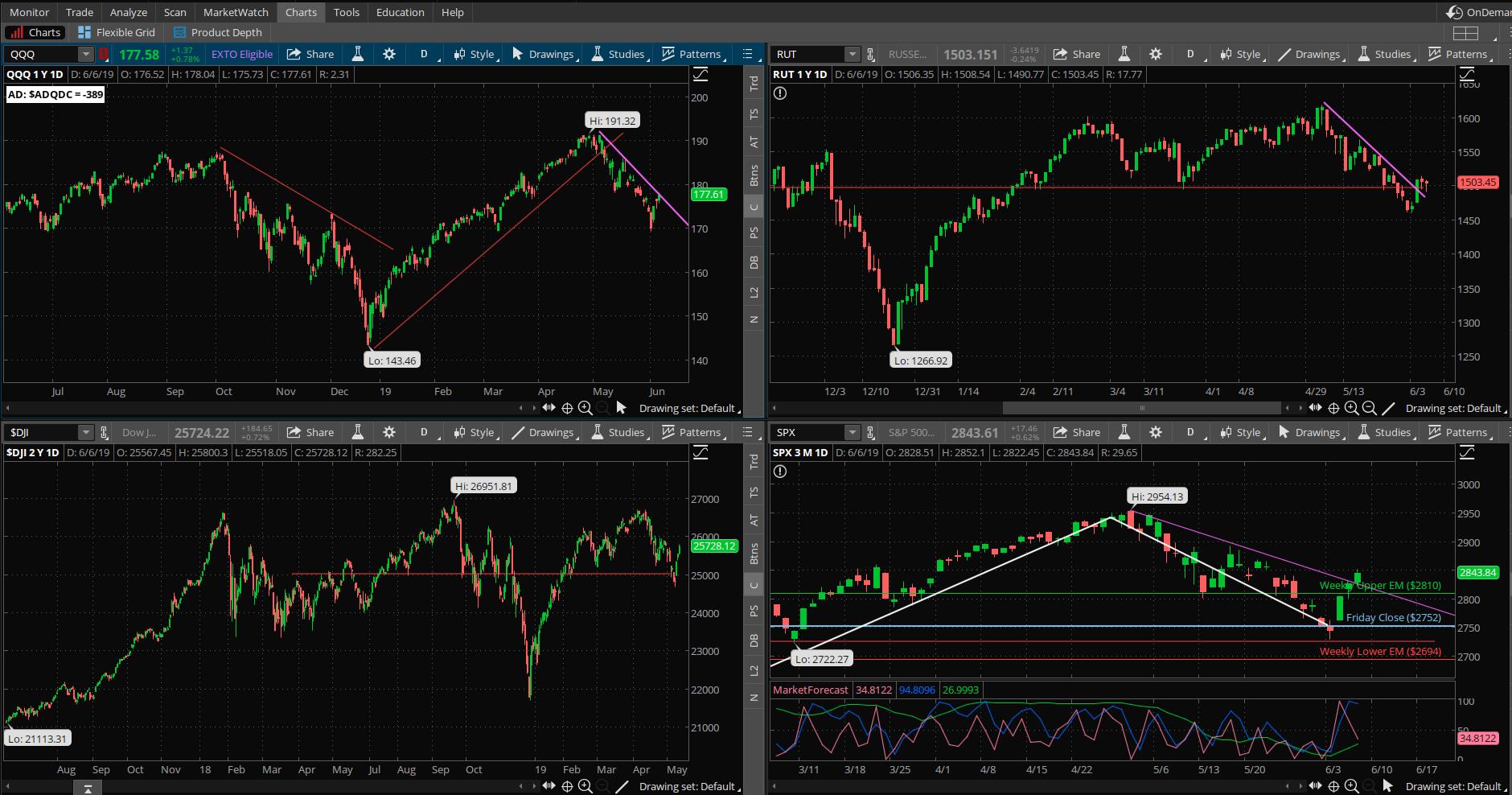
Task: Open the Flexible Grid sub-tab
Action: (117, 32)
